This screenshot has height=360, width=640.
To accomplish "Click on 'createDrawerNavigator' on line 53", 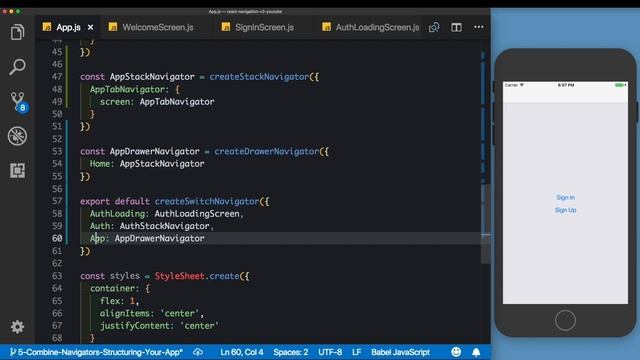I will tap(267, 151).
